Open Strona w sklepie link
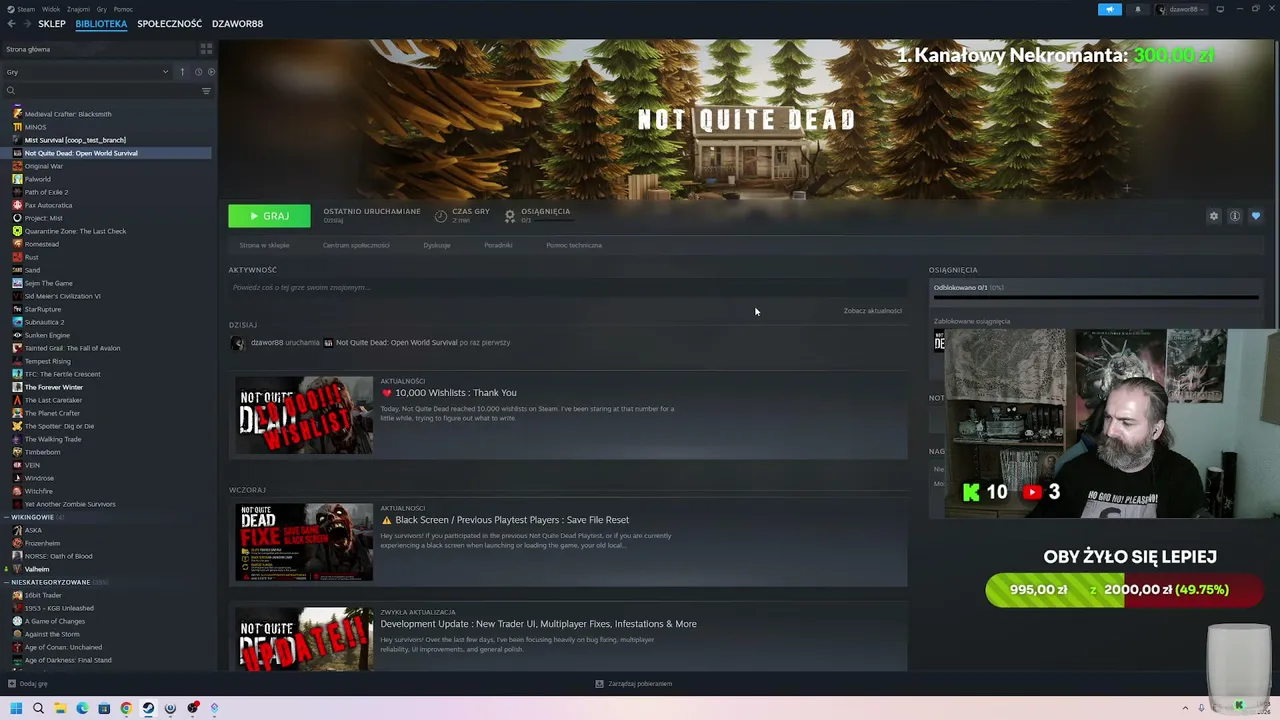Screen dimensions: 1280x720 tap(264, 245)
